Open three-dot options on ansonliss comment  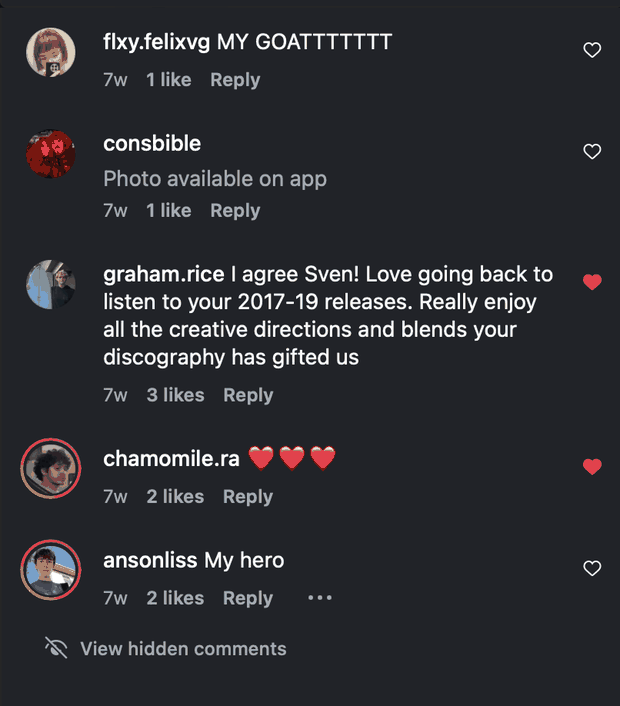320,598
